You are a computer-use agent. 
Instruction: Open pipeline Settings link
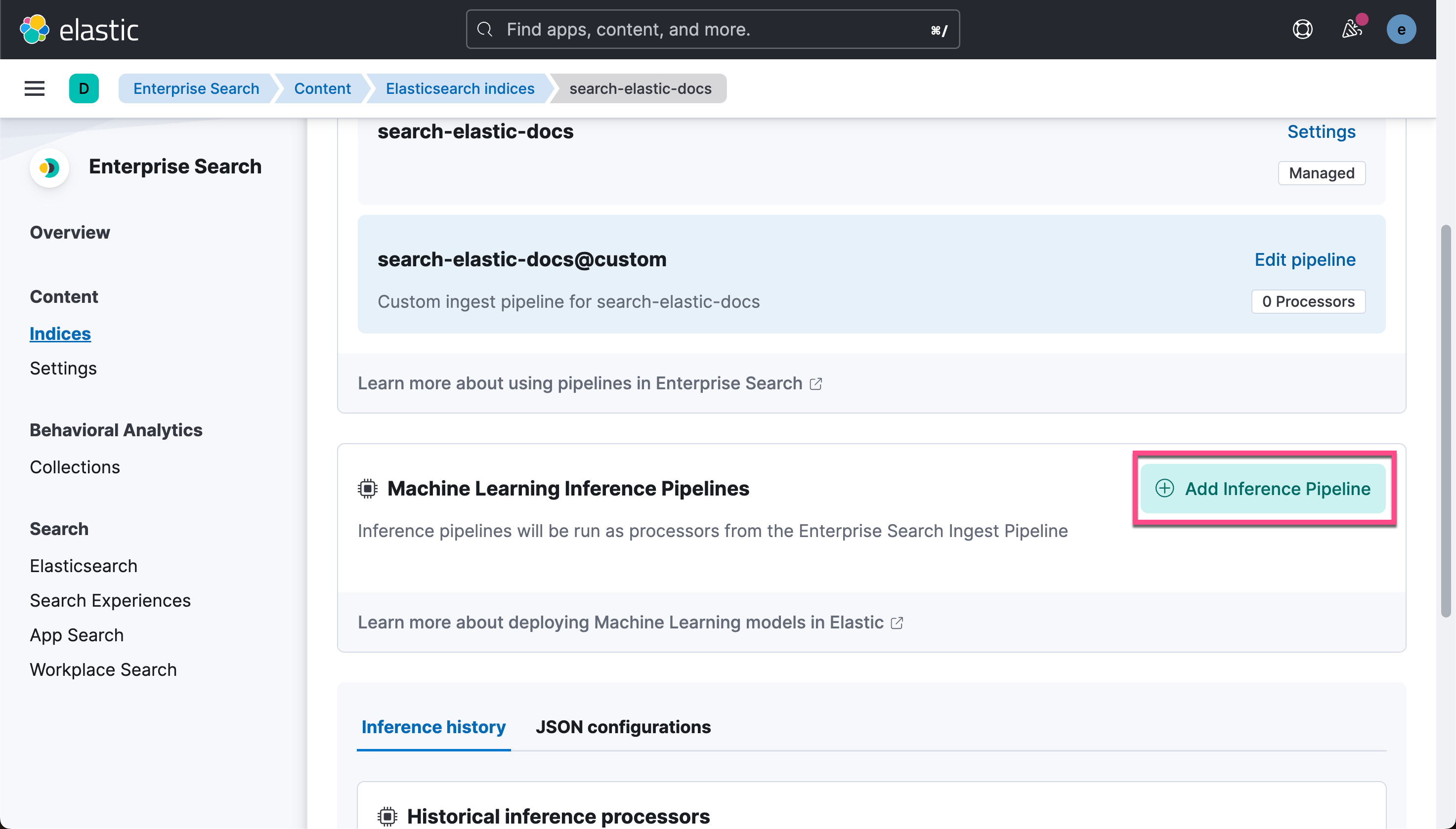point(1321,131)
